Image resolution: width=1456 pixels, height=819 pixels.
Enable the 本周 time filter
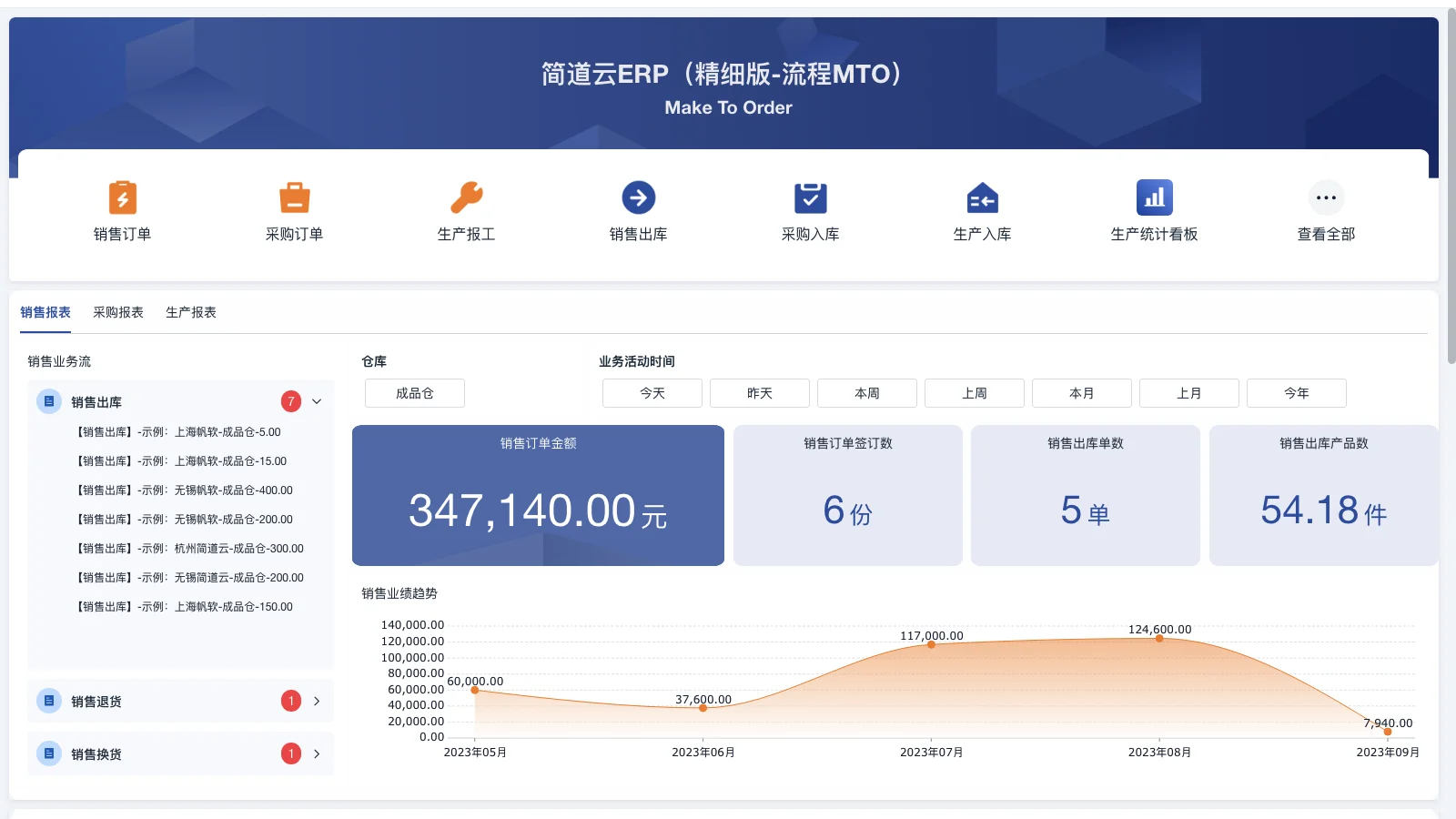click(866, 392)
